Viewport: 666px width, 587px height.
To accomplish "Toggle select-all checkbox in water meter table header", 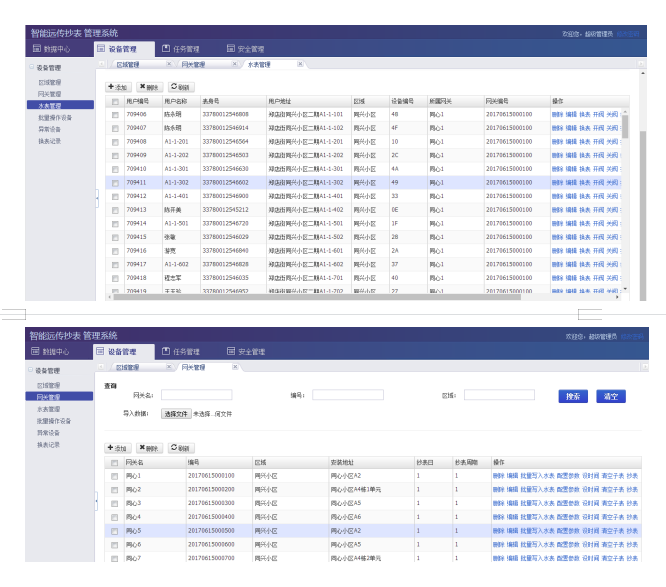I will coord(115,102).
